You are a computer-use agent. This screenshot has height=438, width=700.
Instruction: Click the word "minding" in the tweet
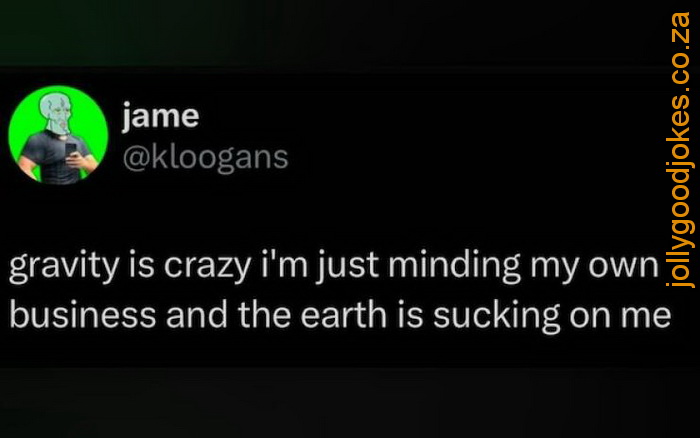pos(455,267)
